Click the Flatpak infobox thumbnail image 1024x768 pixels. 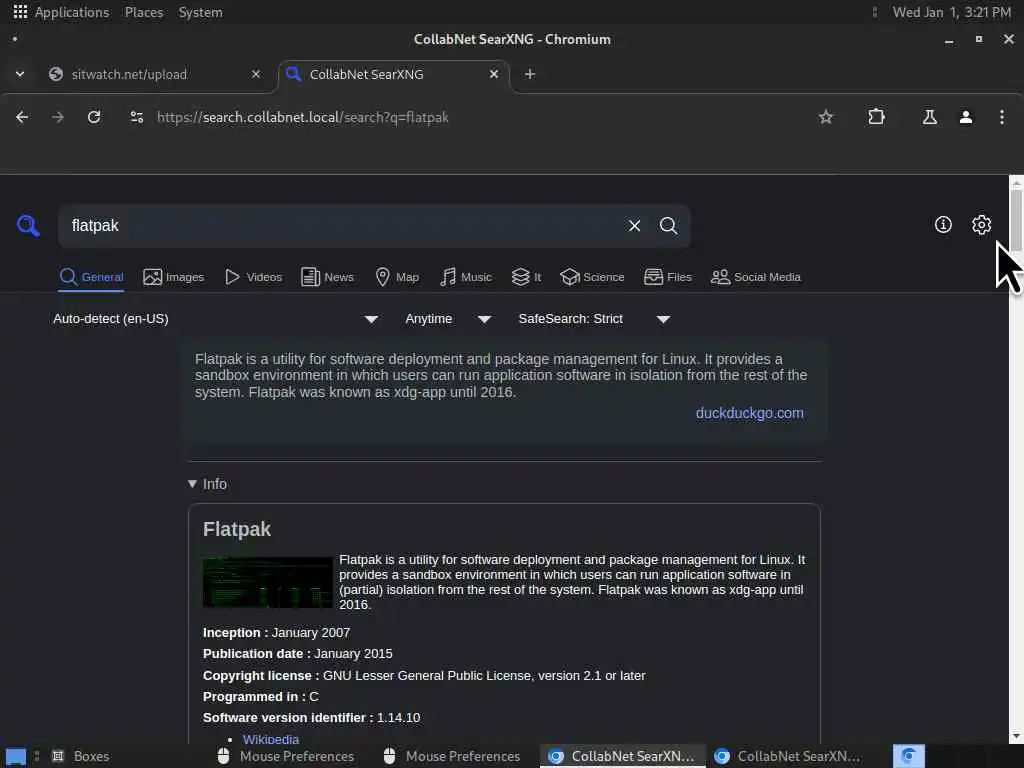(268, 582)
